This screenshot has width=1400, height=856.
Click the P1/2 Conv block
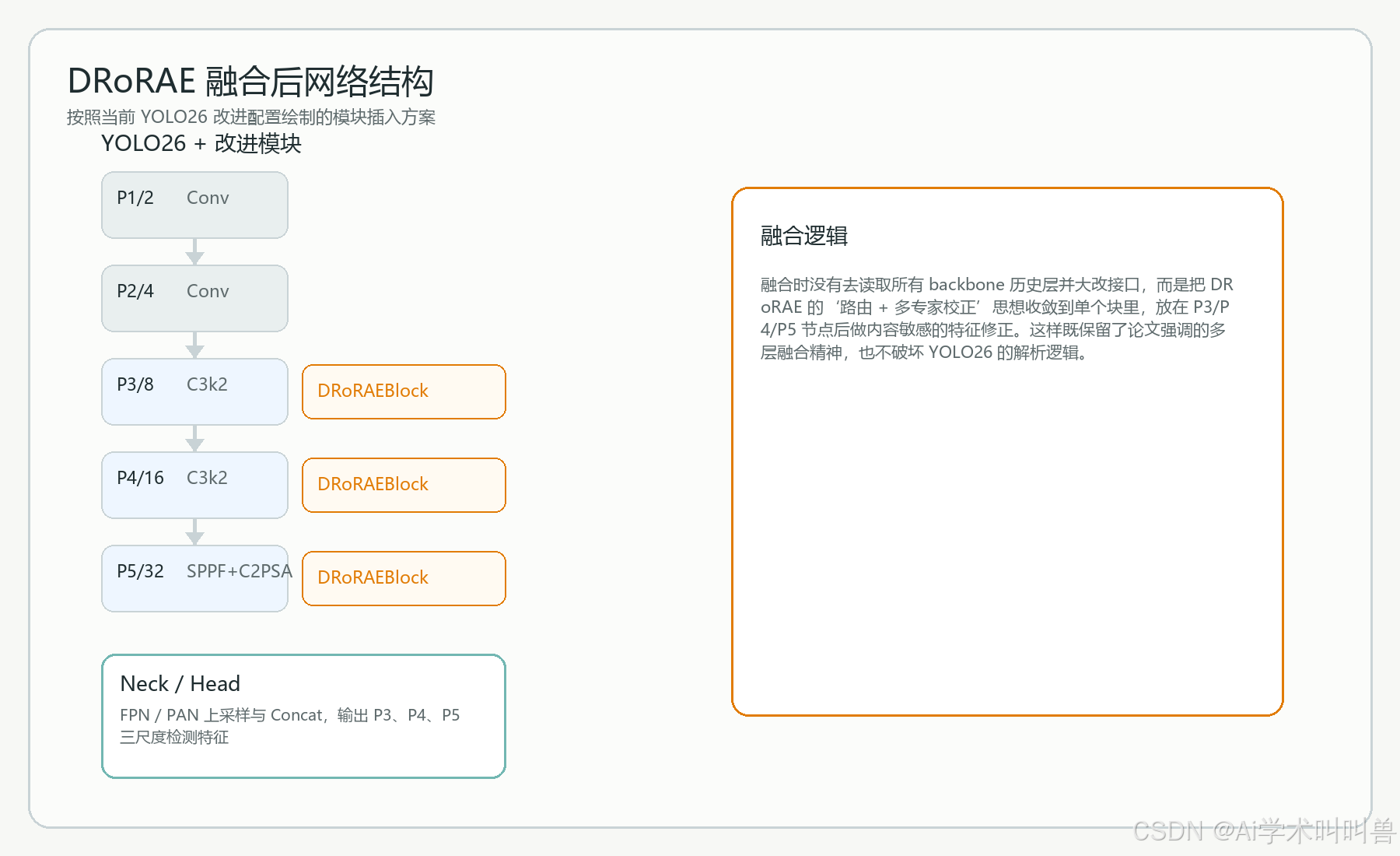194,205
